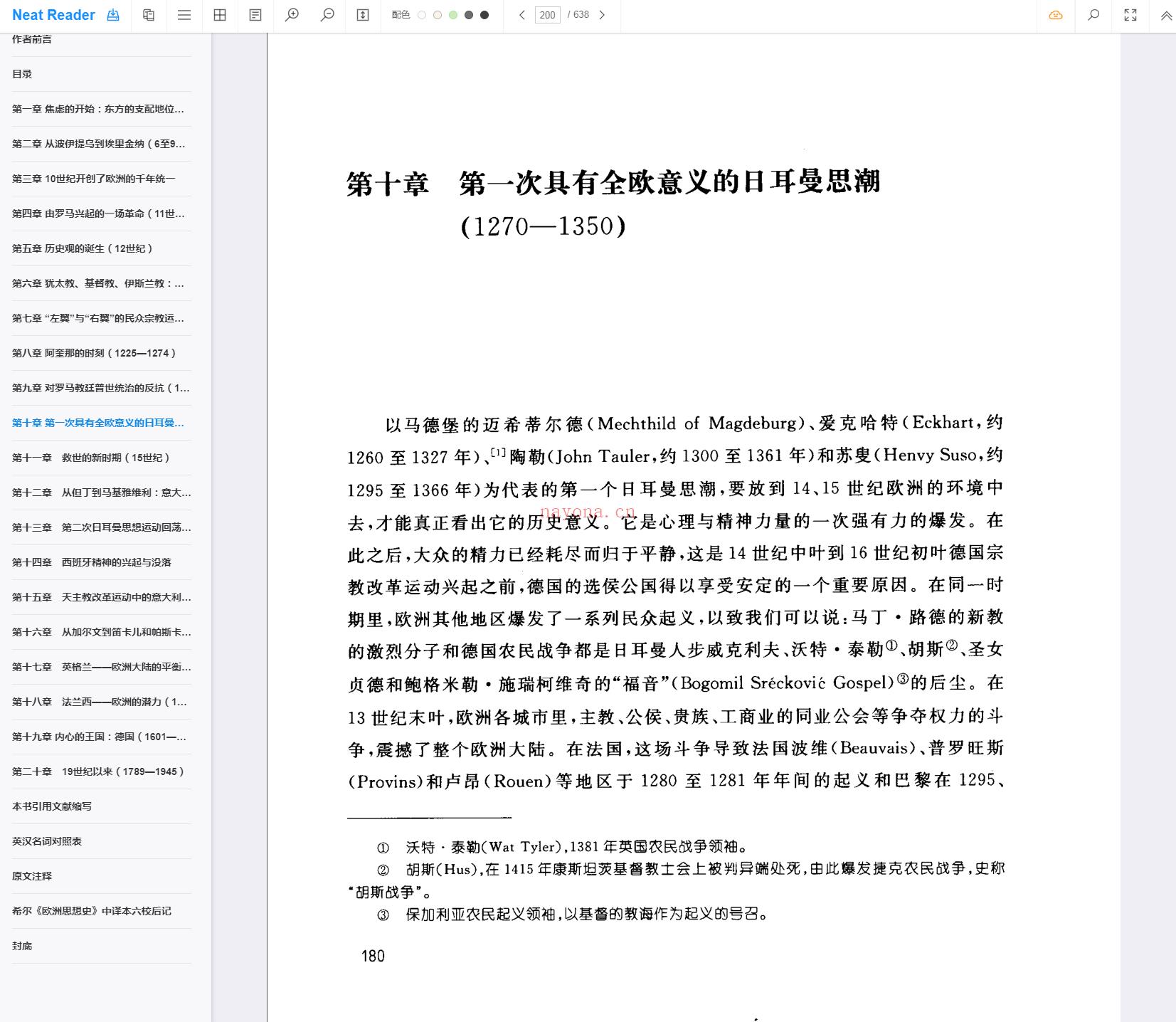Open 第五章 历史观的诞生
Viewport: 1176px width, 1022px height.
coord(101,248)
